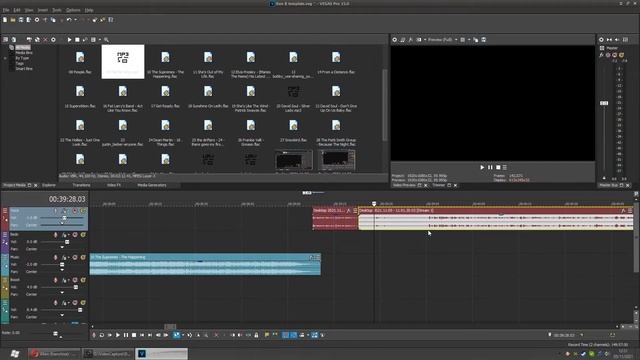Click Video Output FX in preview toolbar
The height and width of the screenshot is (360, 640).
(411, 40)
